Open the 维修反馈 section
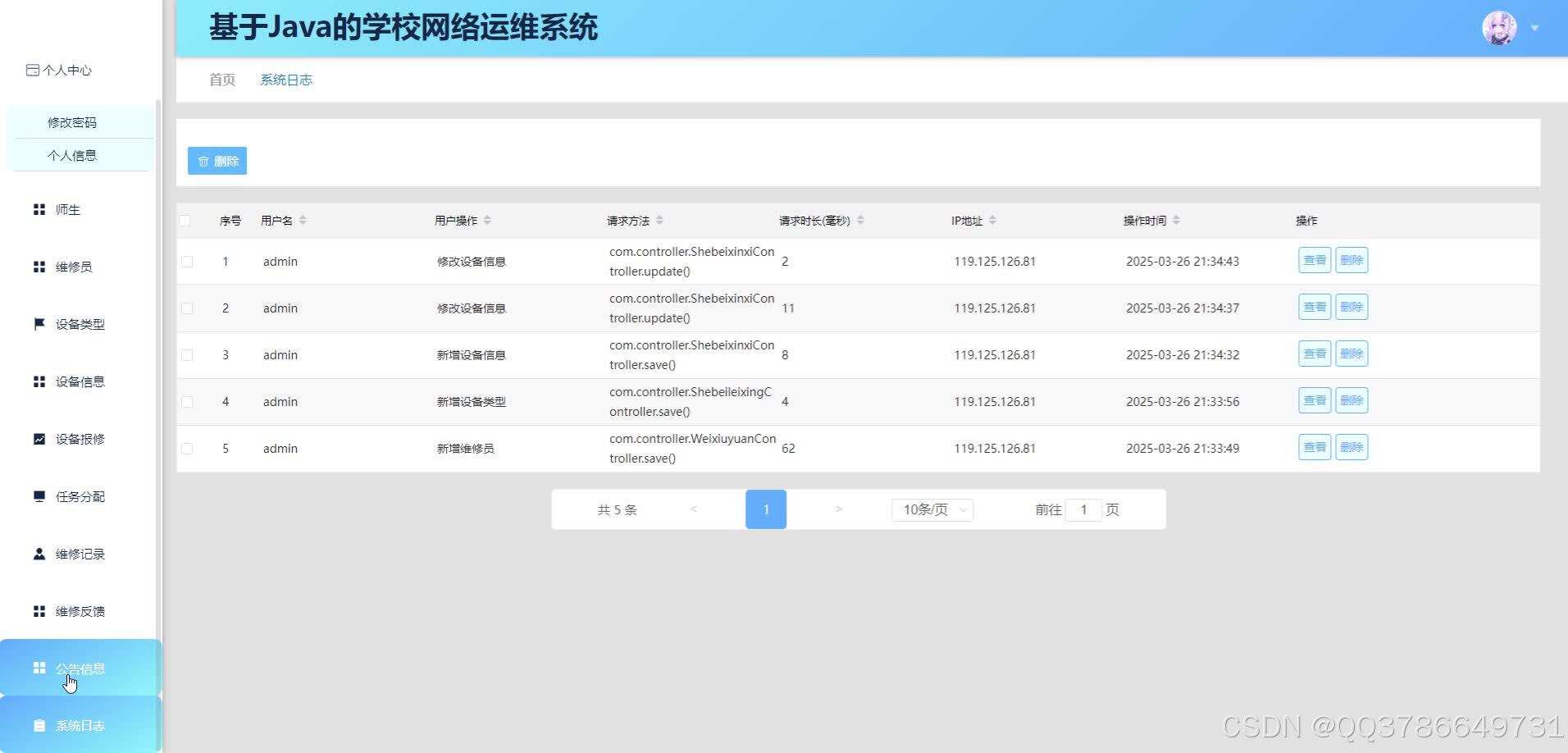Screen dimensions: 1568x753 tap(80, 611)
